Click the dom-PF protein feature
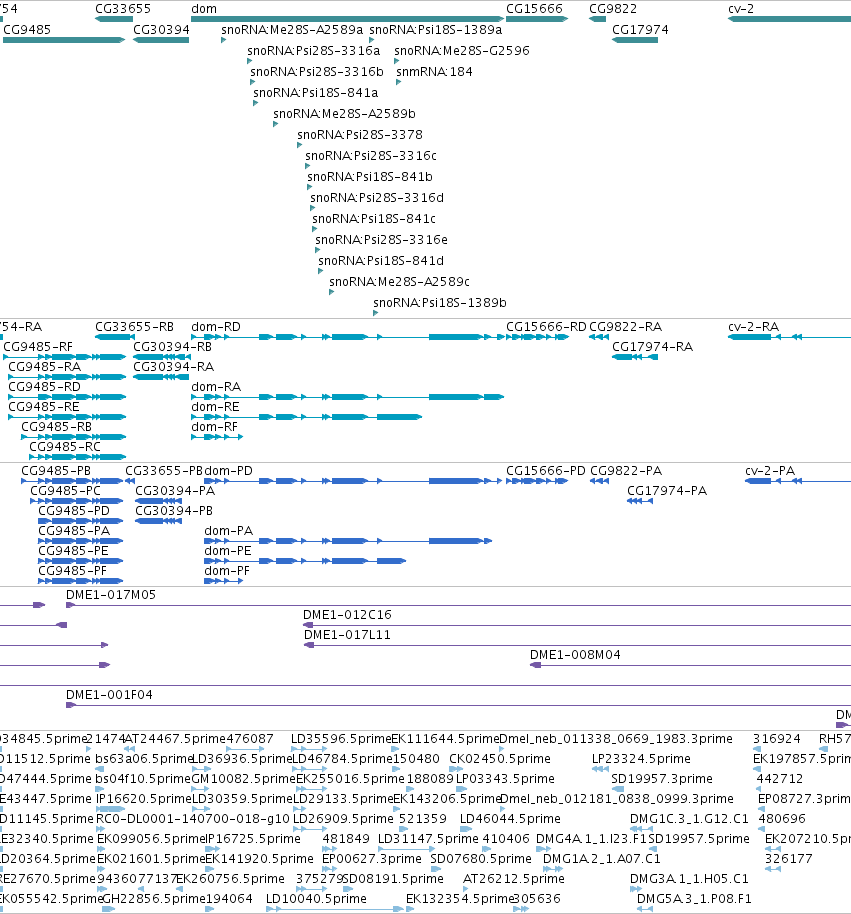851x914 pixels. click(223, 581)
